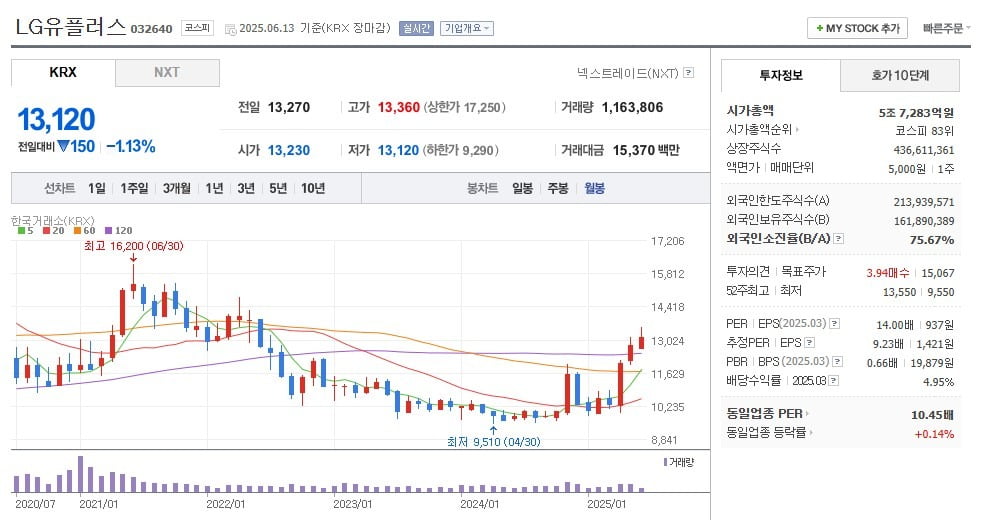This screenshot has width=983, height=520.
Task: Click the arrow next to 동일업종 등락률
Action: [x=811, y=432]
